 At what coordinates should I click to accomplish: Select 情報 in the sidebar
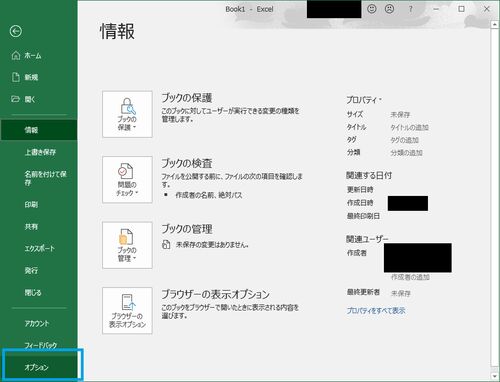[x=39, y=130]
